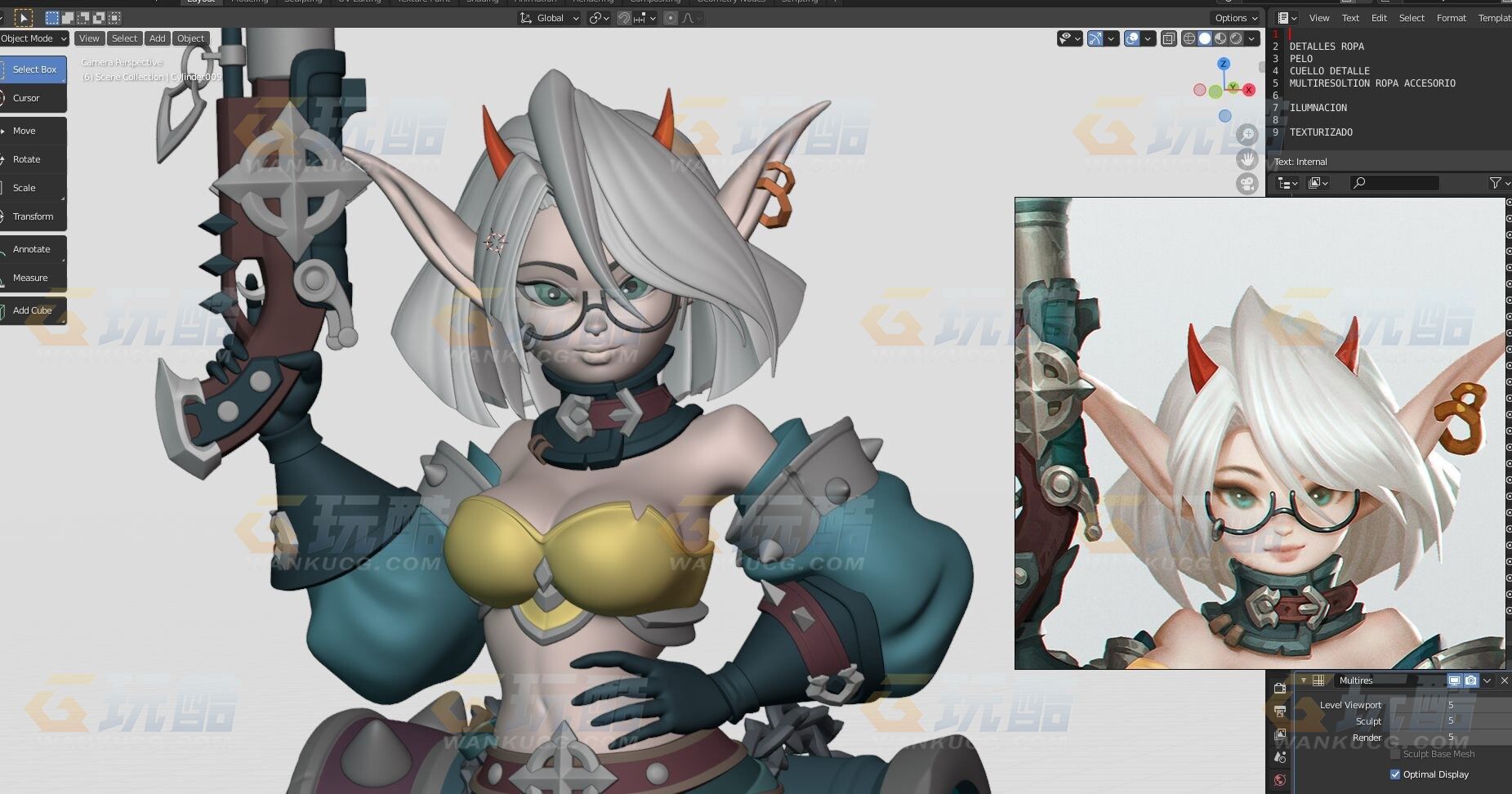This screenshot has height=794, width=1512.
Task: Open the text editor type selector
Action: tap(1287, 18)
